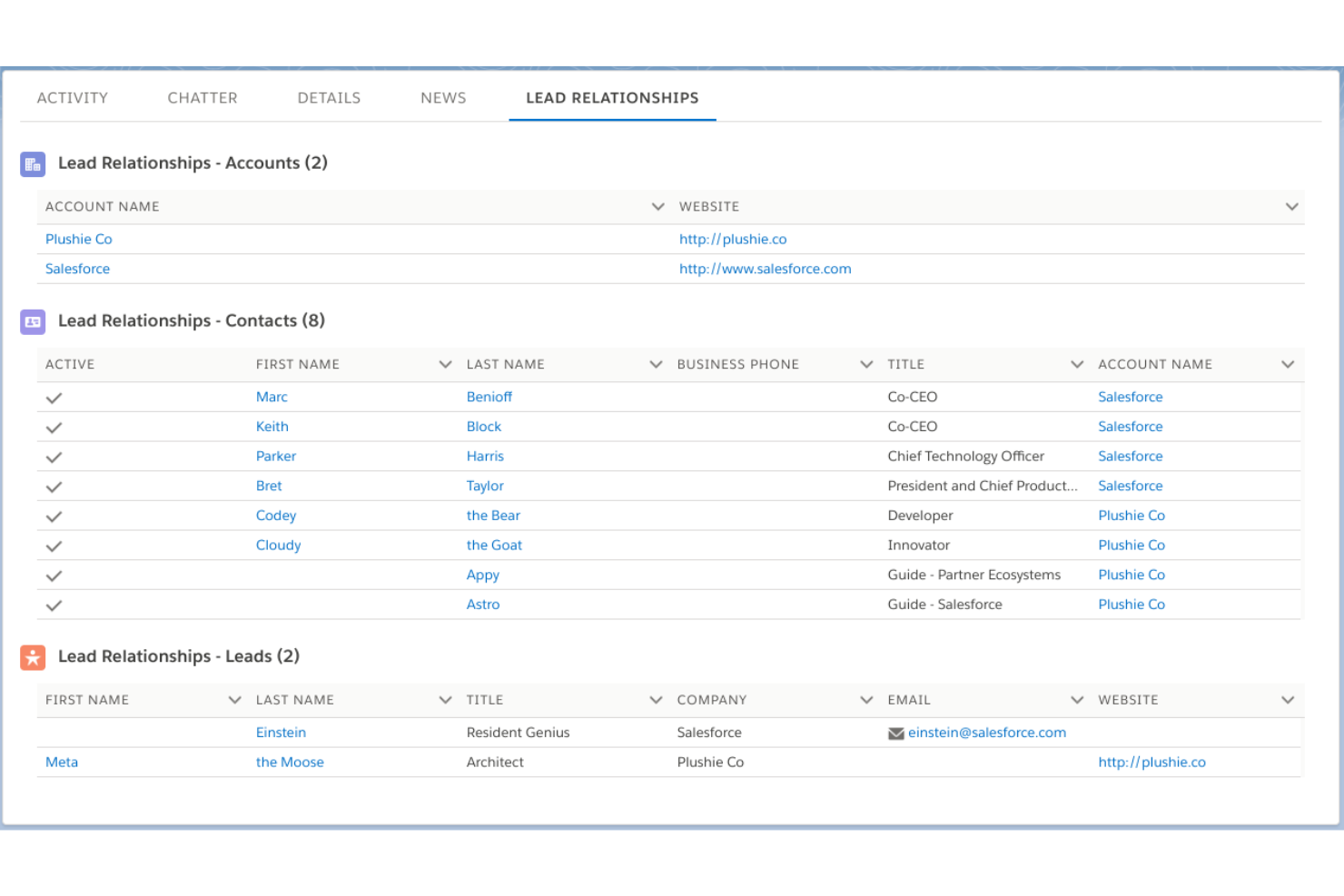
Task: Toggle the Active checkmark for Codey the Bear
Action: click(x=54, y=516)
